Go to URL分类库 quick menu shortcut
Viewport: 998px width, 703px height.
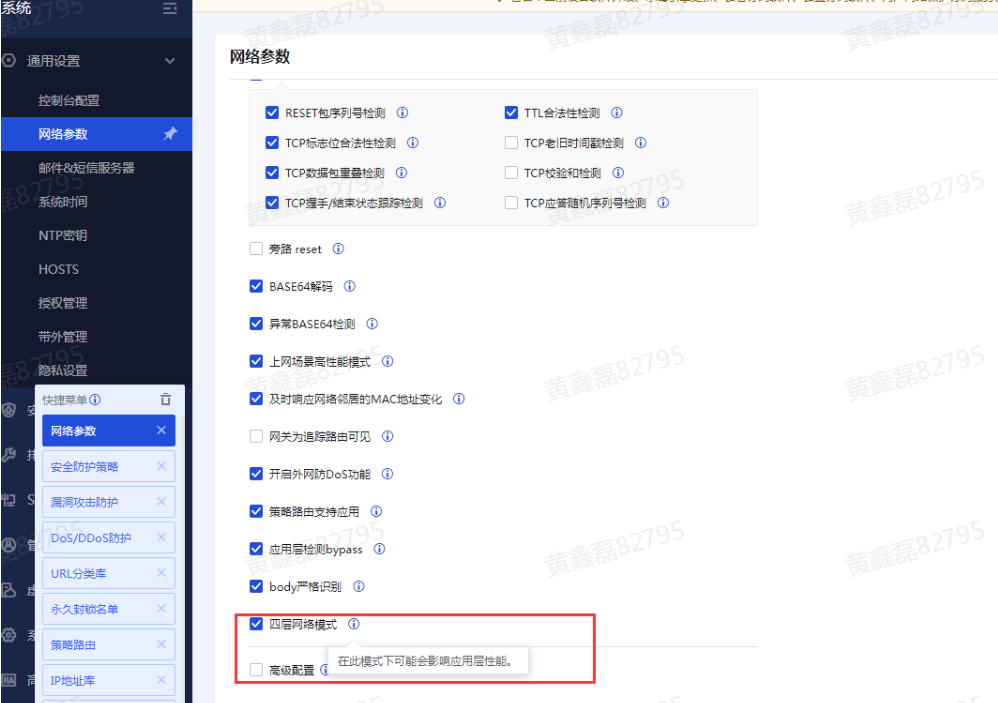point(109,573)
